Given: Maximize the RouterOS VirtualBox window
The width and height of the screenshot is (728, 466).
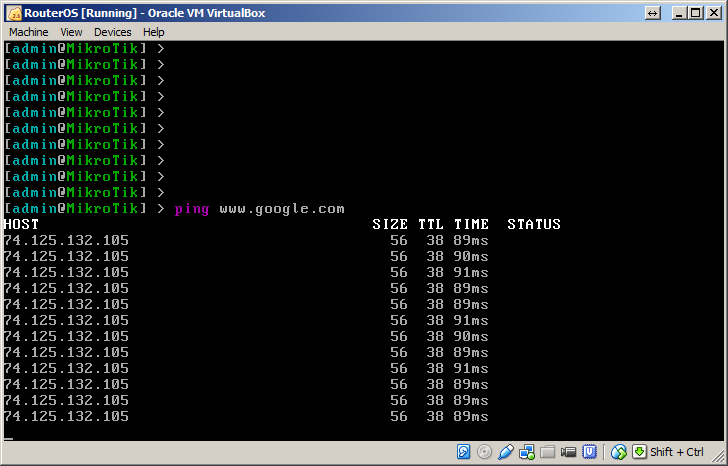Looking at the screenshot, I should pyautogui.click(x=696, y=13).
